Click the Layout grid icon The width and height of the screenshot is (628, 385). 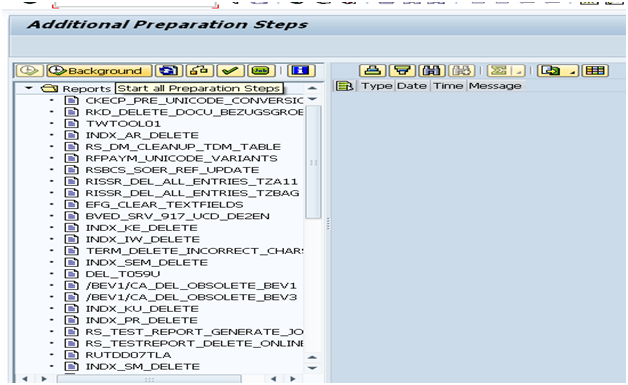coord(595,71)
